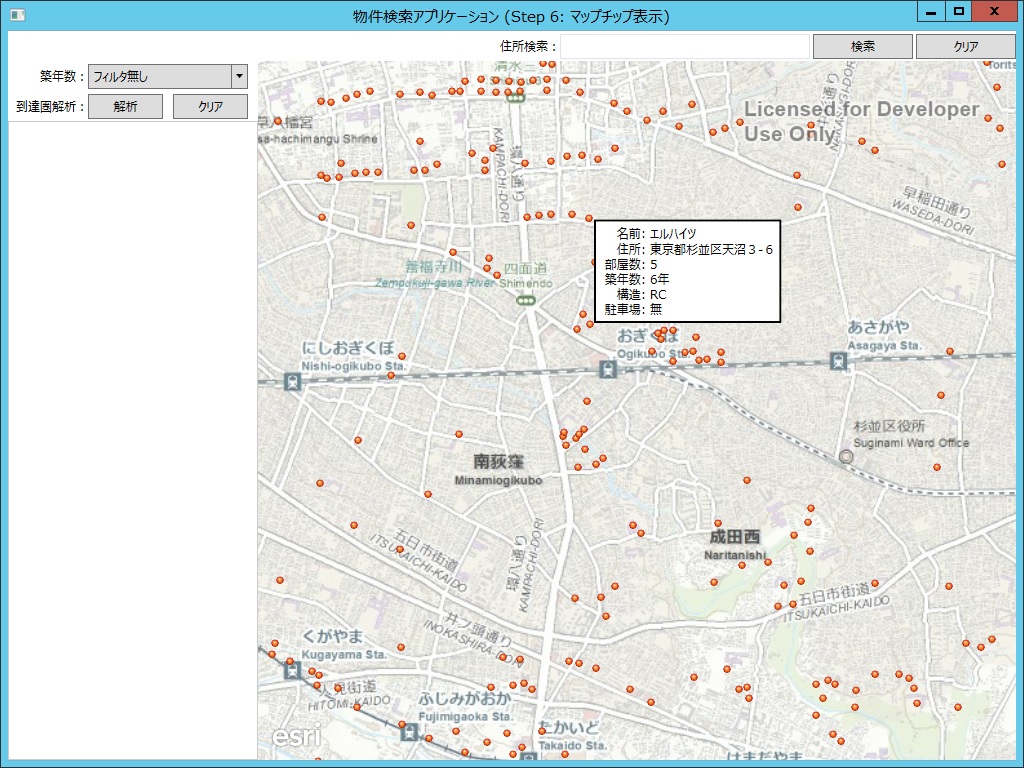Click the Suginami Ward Office circle marker

846,456
